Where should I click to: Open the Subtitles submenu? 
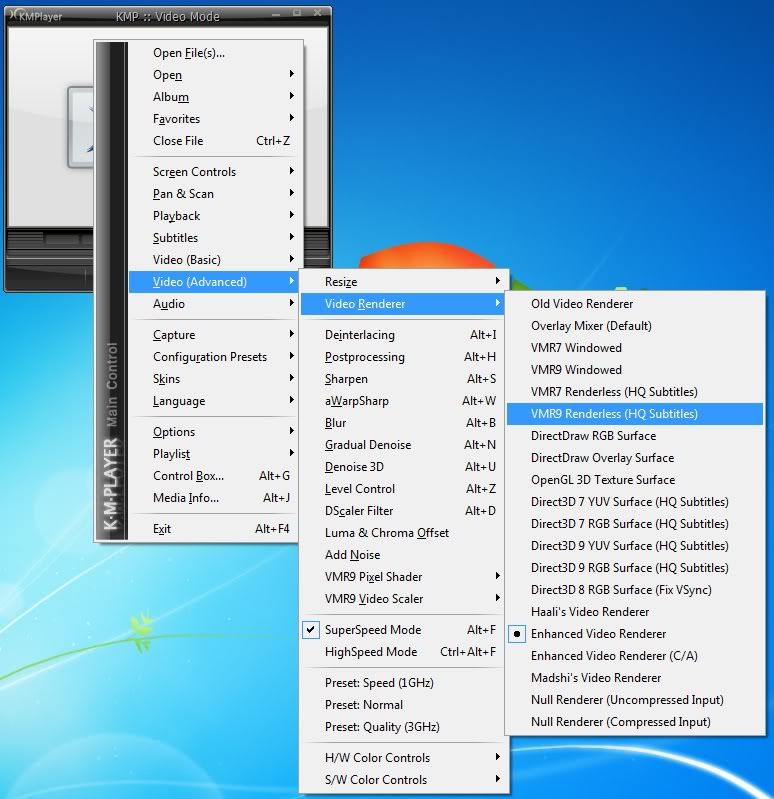213,237
